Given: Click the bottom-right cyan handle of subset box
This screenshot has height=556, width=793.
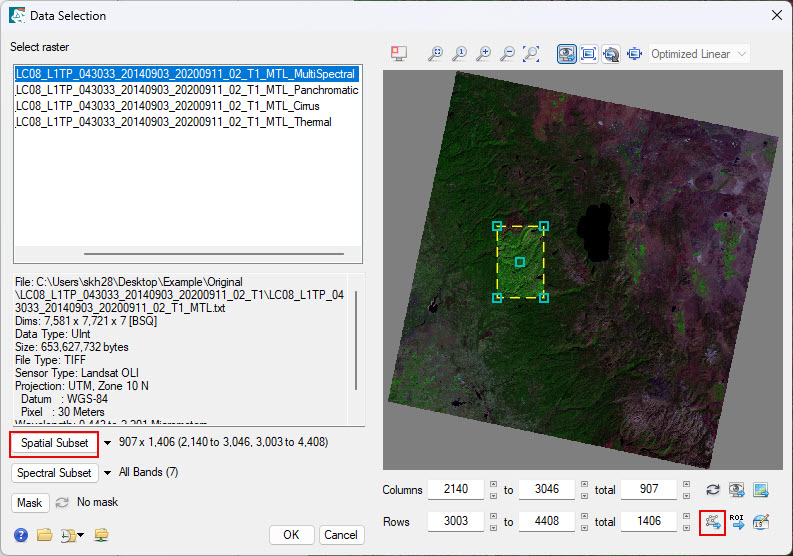Looking at the screenshot, I should (x=544, y=297).
